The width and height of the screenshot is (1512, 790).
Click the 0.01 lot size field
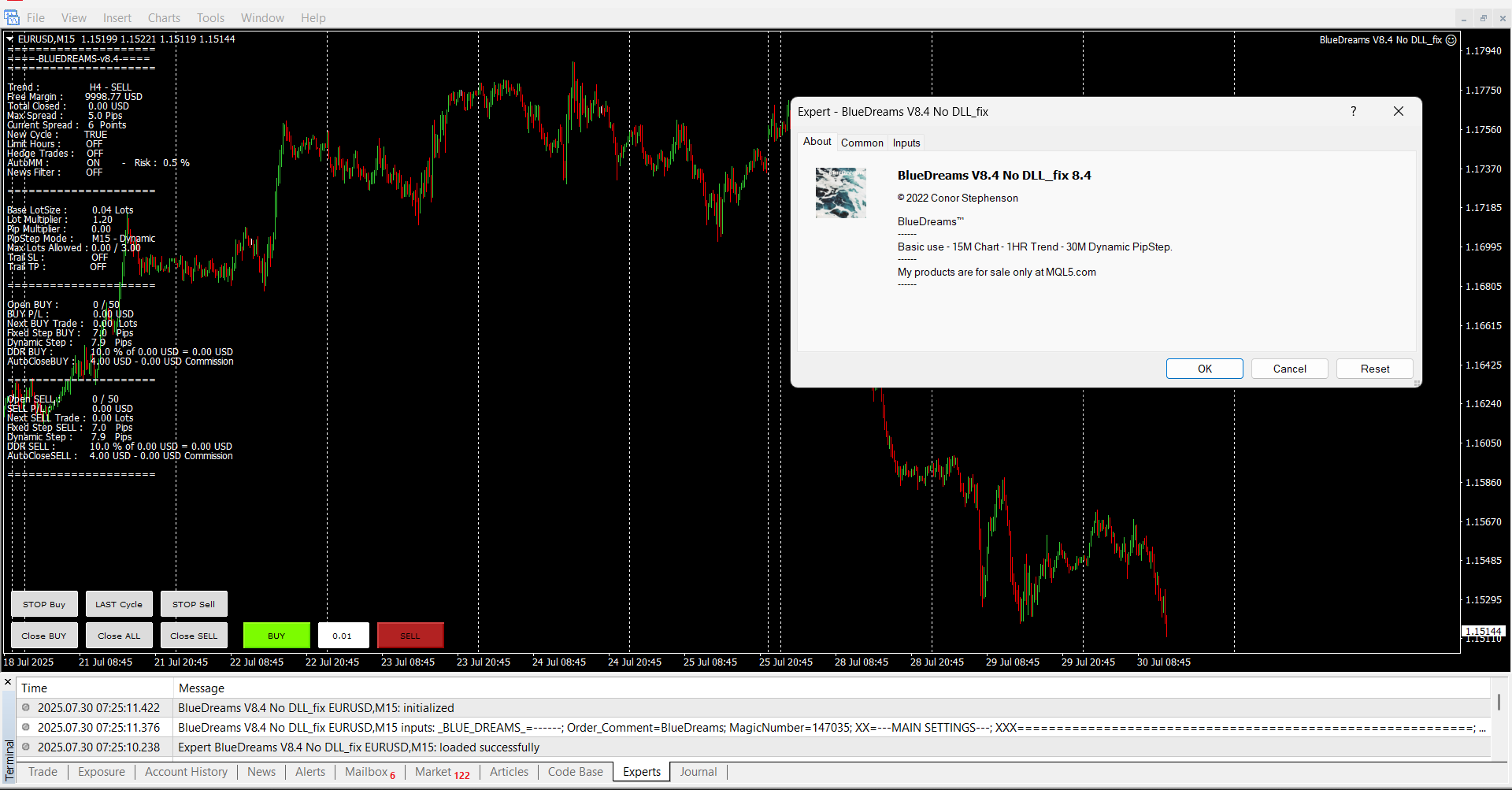(x=343, y=636)
